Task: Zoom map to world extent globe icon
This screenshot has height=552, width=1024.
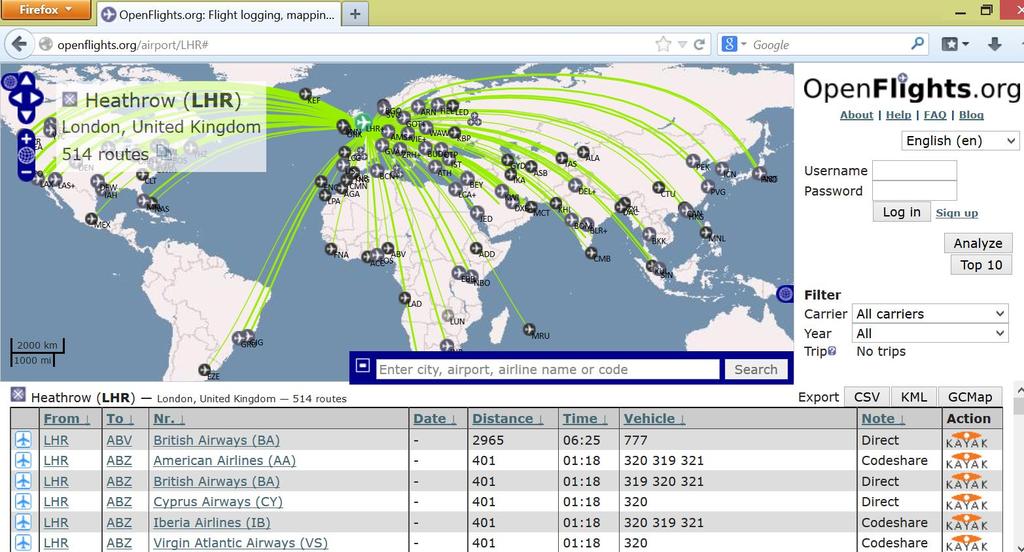Action: point(26,155)
